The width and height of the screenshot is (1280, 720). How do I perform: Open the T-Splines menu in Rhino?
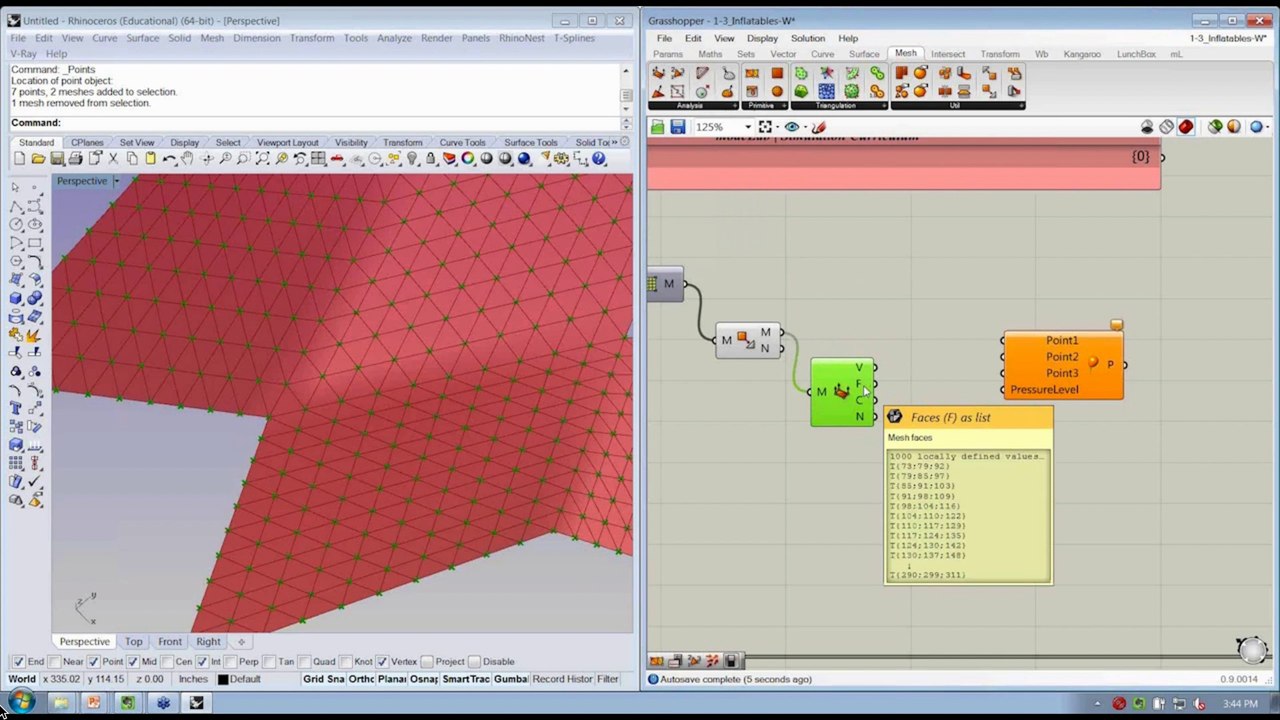574,38
